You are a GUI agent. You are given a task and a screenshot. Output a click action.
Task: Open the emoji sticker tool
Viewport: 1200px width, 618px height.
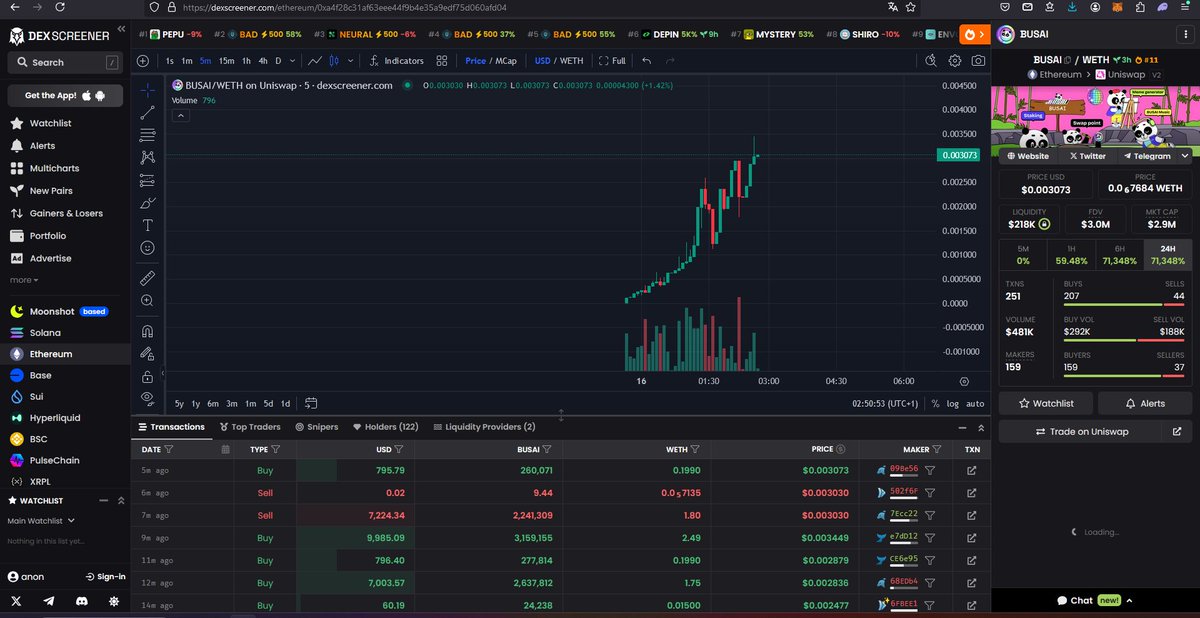click(x=148, y=247)
